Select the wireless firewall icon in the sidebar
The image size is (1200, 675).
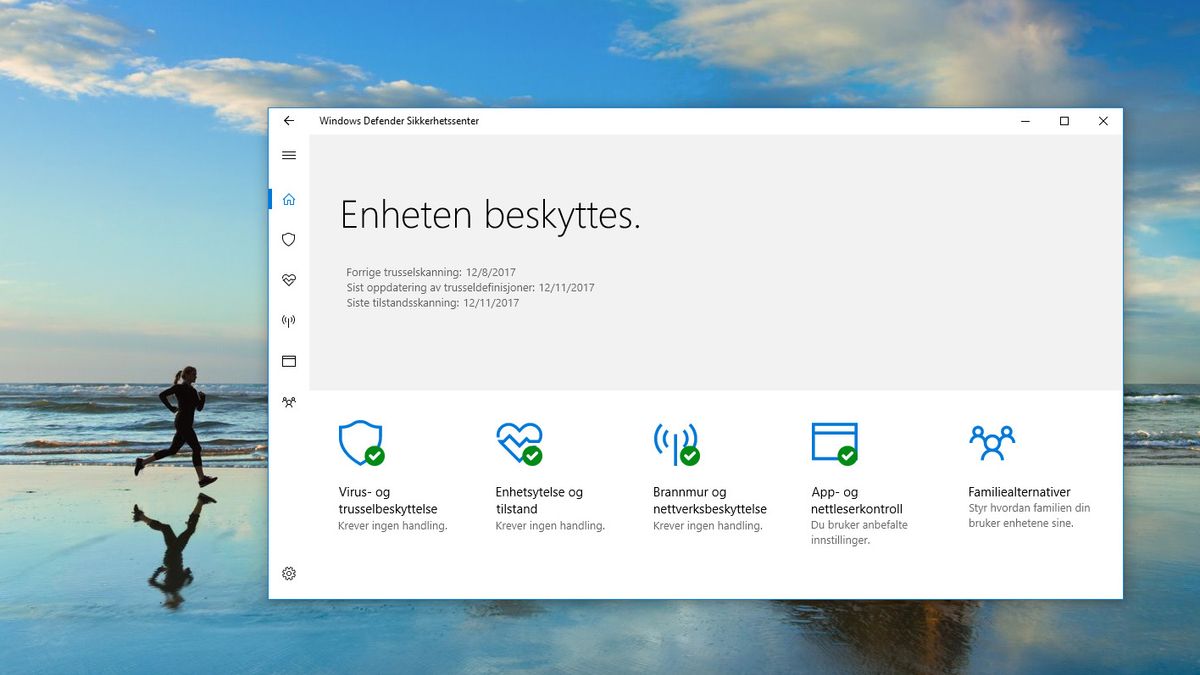pos(289,320)
